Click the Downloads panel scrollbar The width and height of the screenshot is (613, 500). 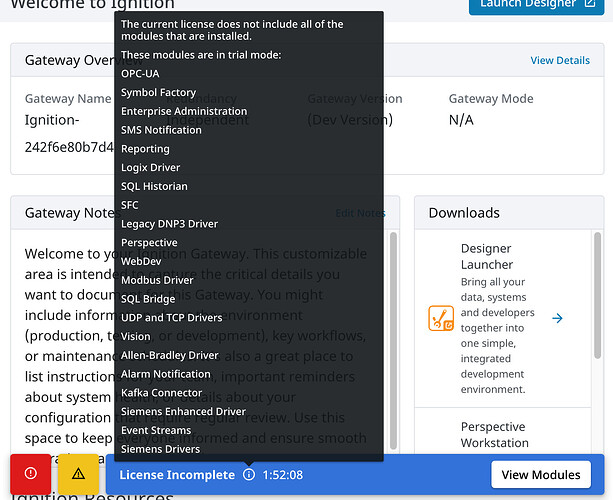coord(597,295)
